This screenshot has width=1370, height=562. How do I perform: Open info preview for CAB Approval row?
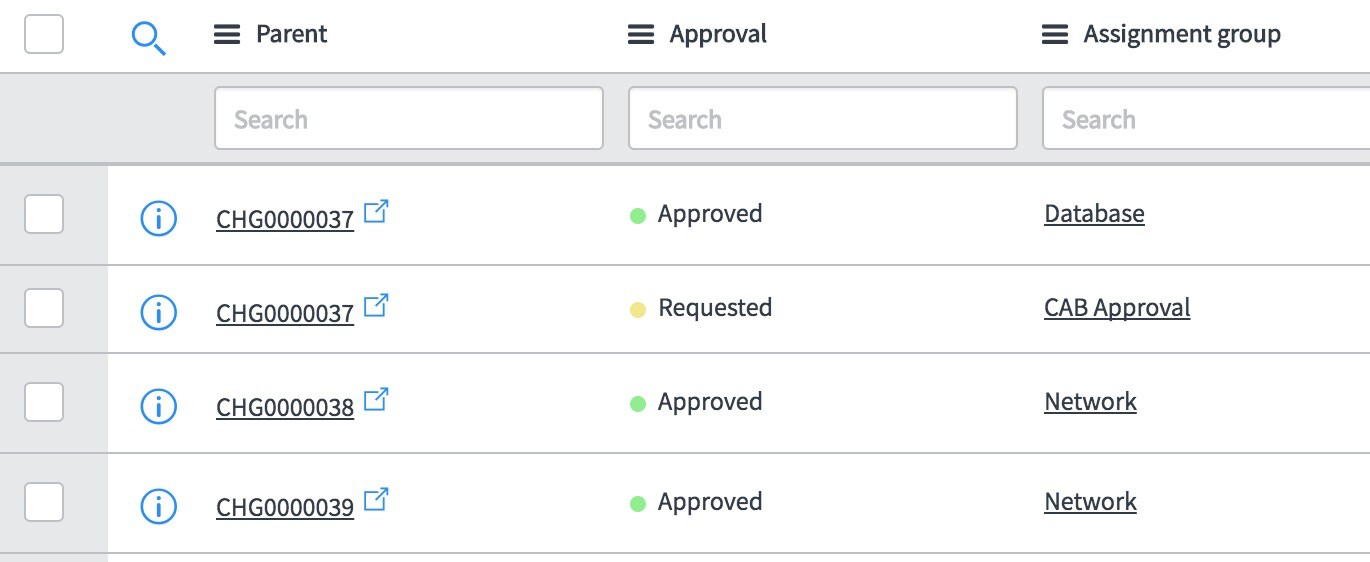click(x=158, y=312)
